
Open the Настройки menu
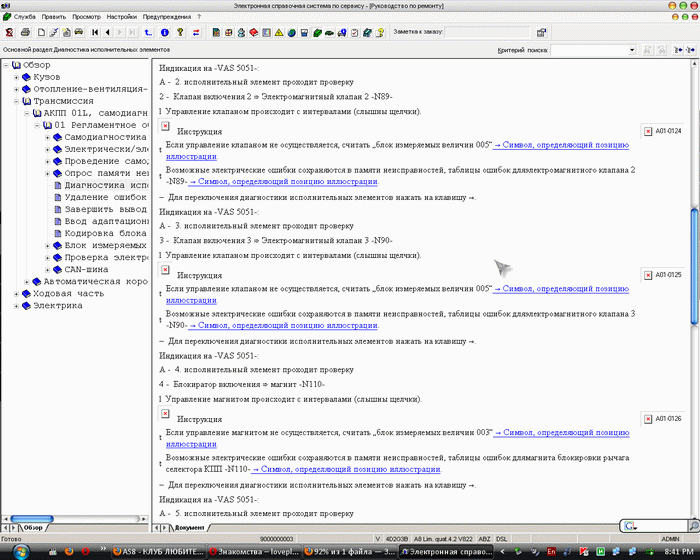pos(121,17)
